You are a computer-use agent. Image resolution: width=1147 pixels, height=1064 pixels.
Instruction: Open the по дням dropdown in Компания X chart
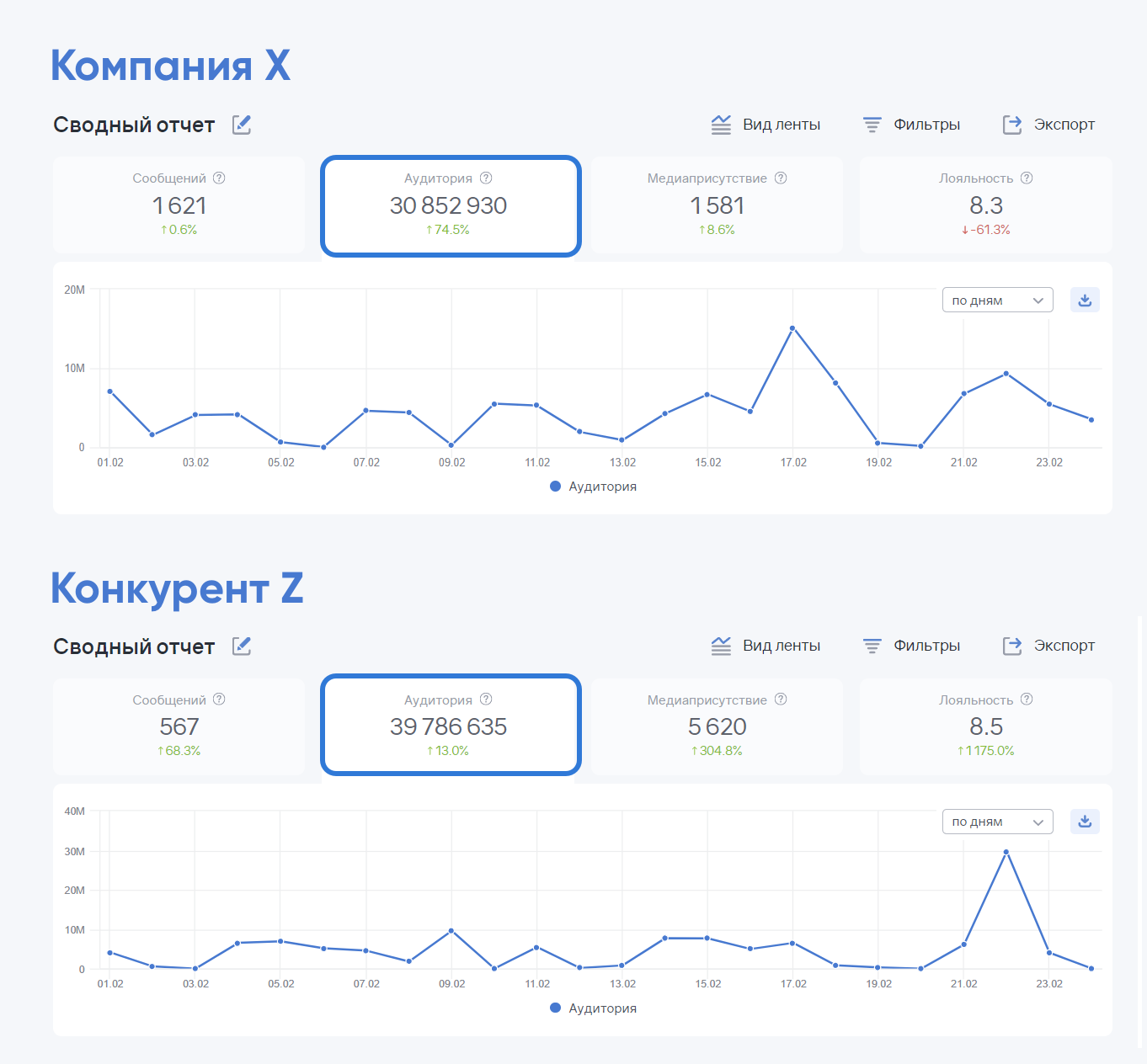(x=997, y=300)
